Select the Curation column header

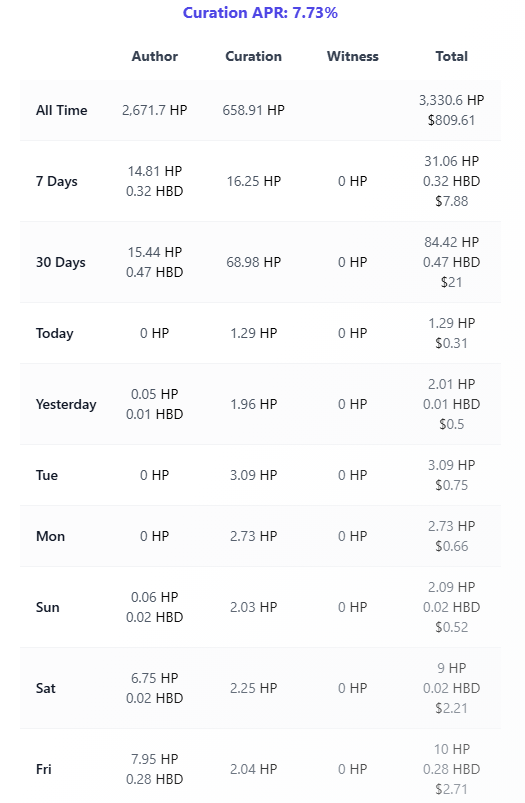[x=254, y=56]
